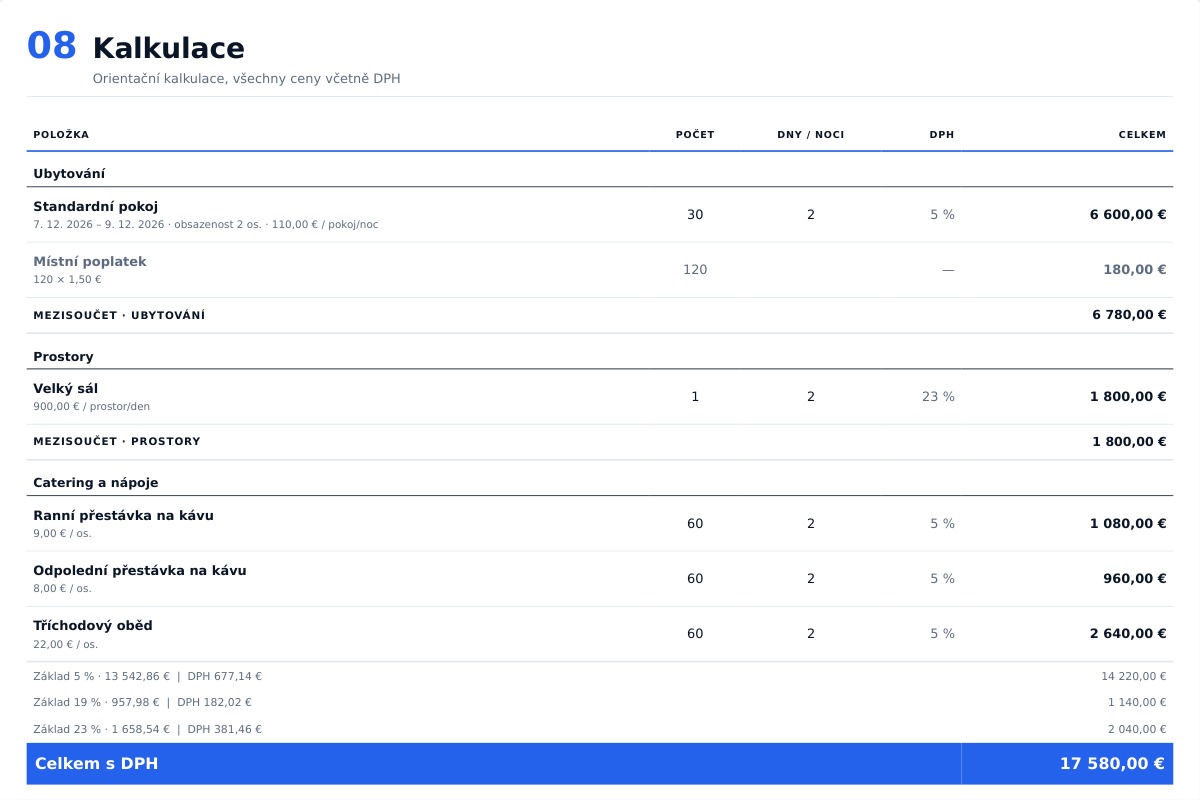
Task: Click the "Velký sál" item name
Action: [x=66, y=388]
